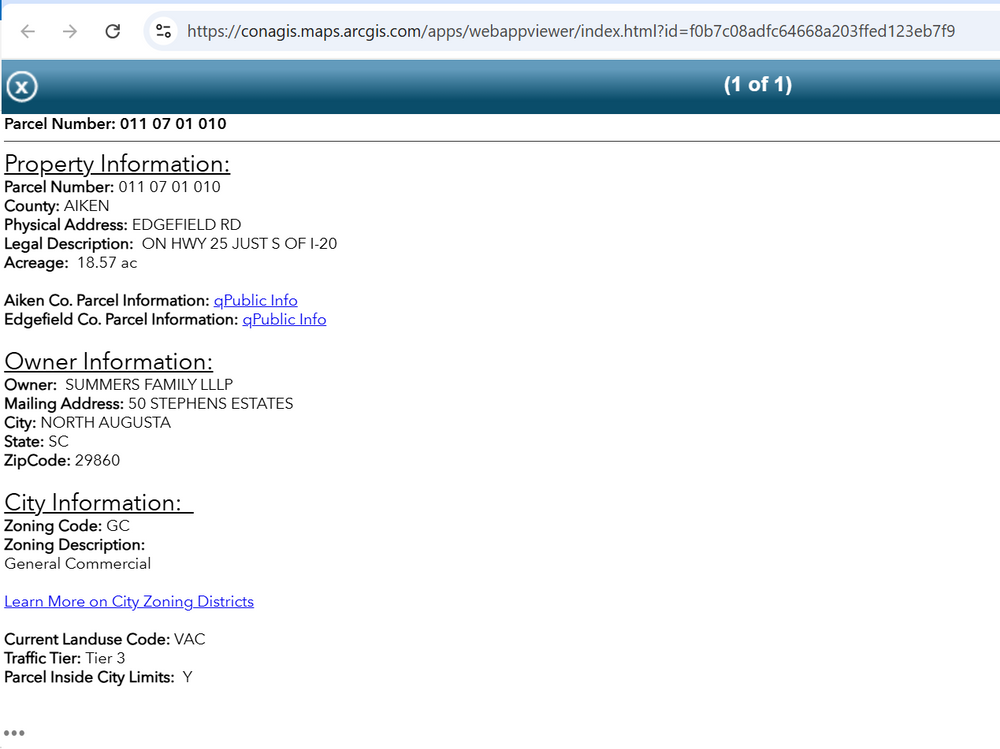Open Edgefield Co. qPublic Info link
This screenshot has width=1000, height=749.
point(284,320)
